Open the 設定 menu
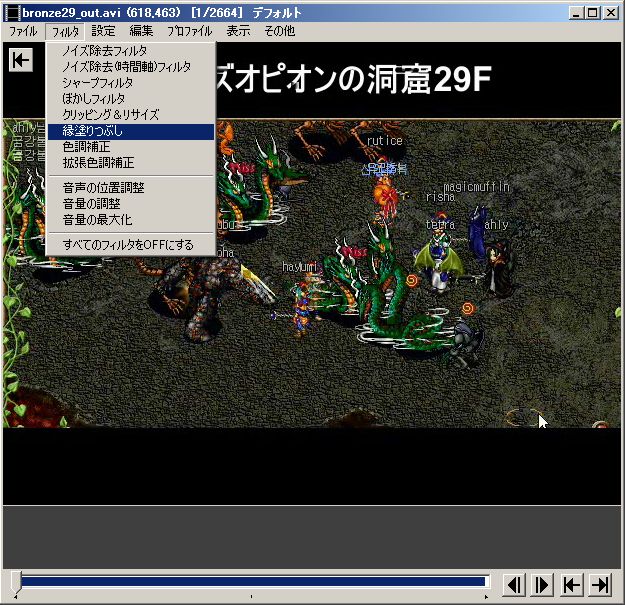The image size is (625, 605). [x=103, y=31]
